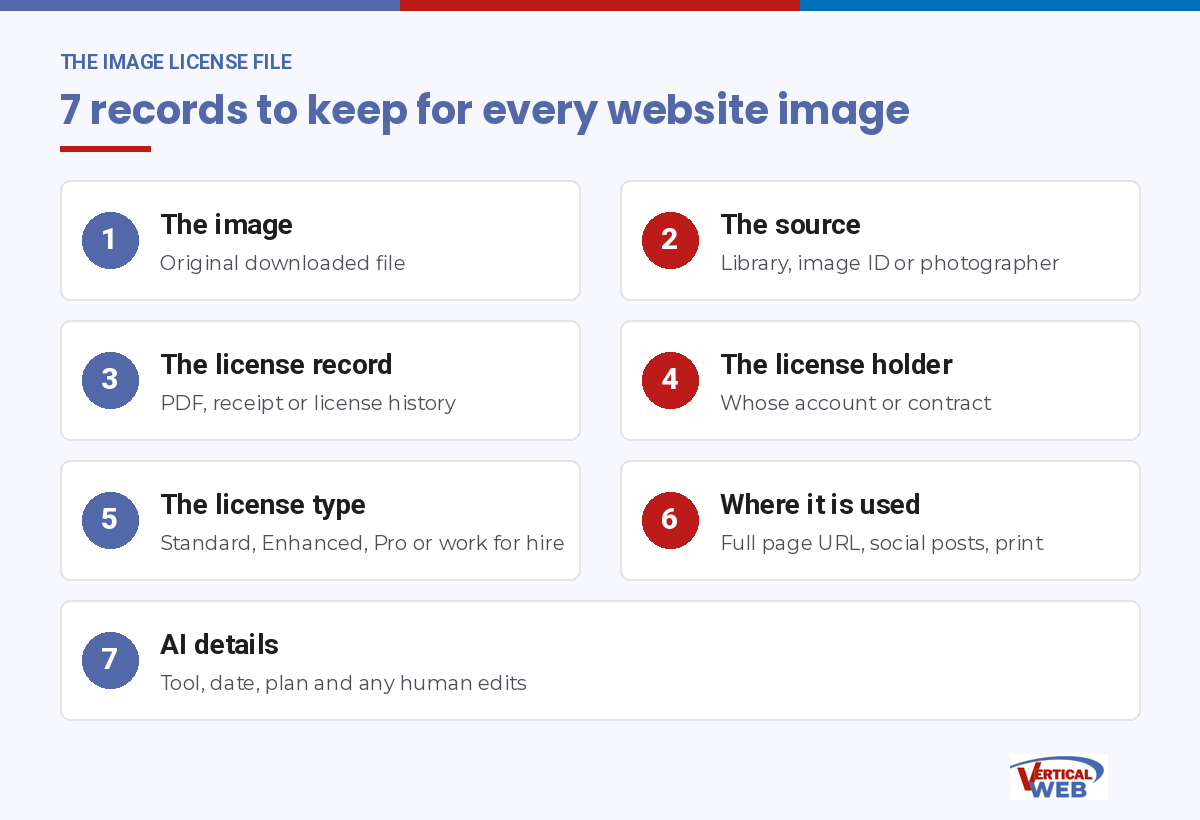Click the Vertical Web logo
Viewport: 1200px width, 820px height.
pyautogui.click(x=1058, y=777)
